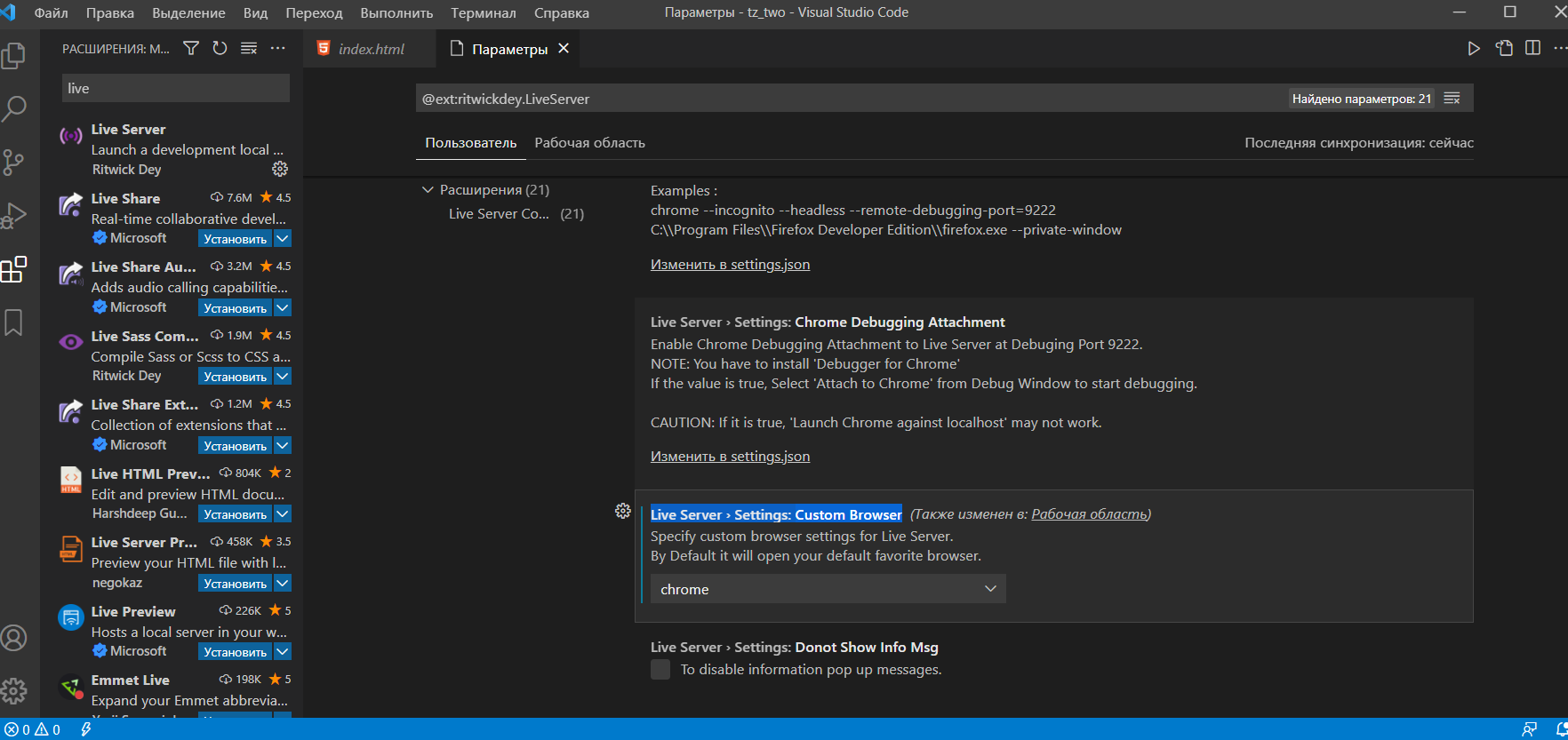Open extensions panel more actions menu
Image resolution: width=1568 pixels, height=740 pixels.
(x=278, y=48)
